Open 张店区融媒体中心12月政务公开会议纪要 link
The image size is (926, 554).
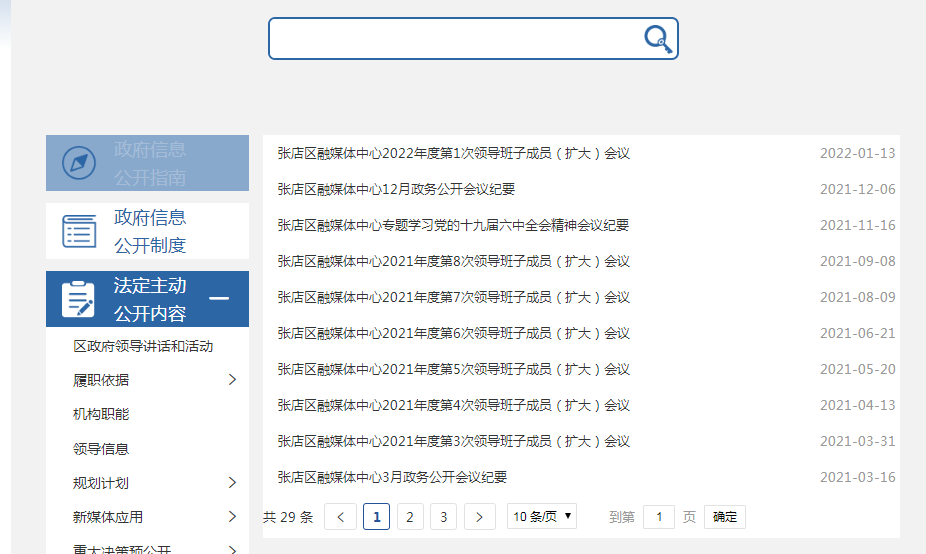coord(396,189)
